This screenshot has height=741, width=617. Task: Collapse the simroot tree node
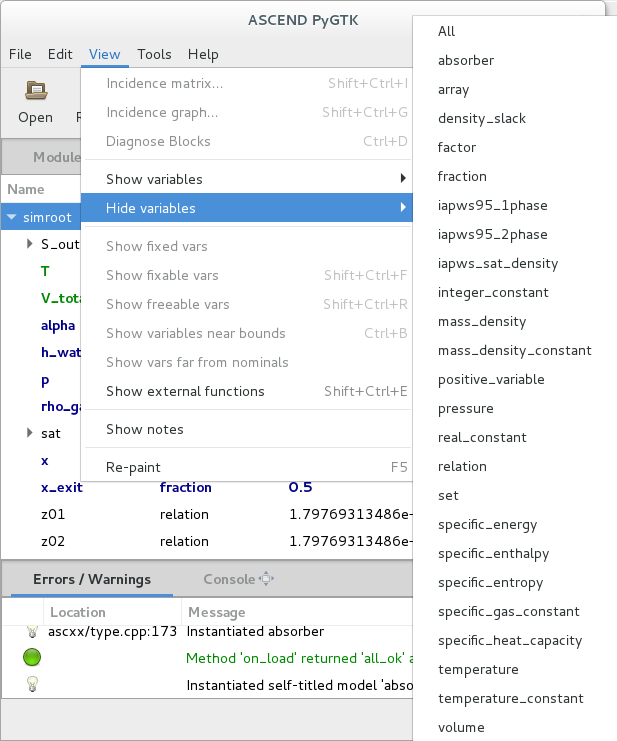12,217
